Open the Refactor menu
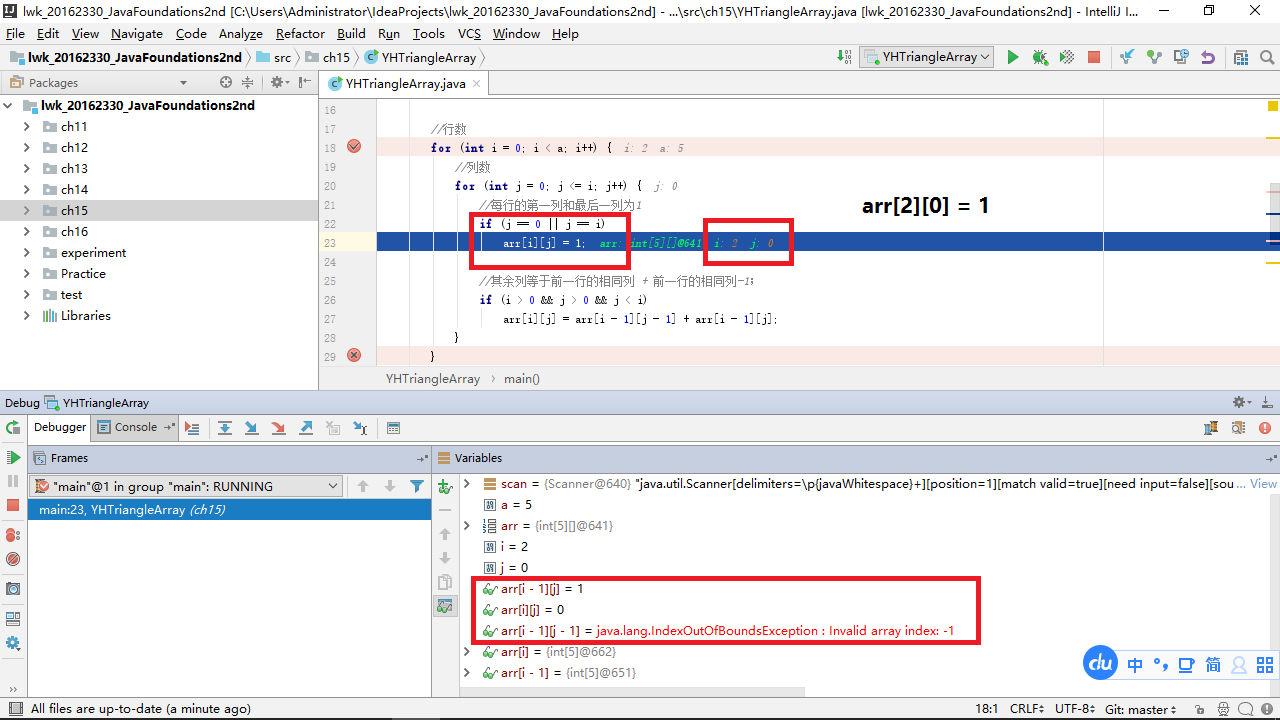 [x=301, y=33]
